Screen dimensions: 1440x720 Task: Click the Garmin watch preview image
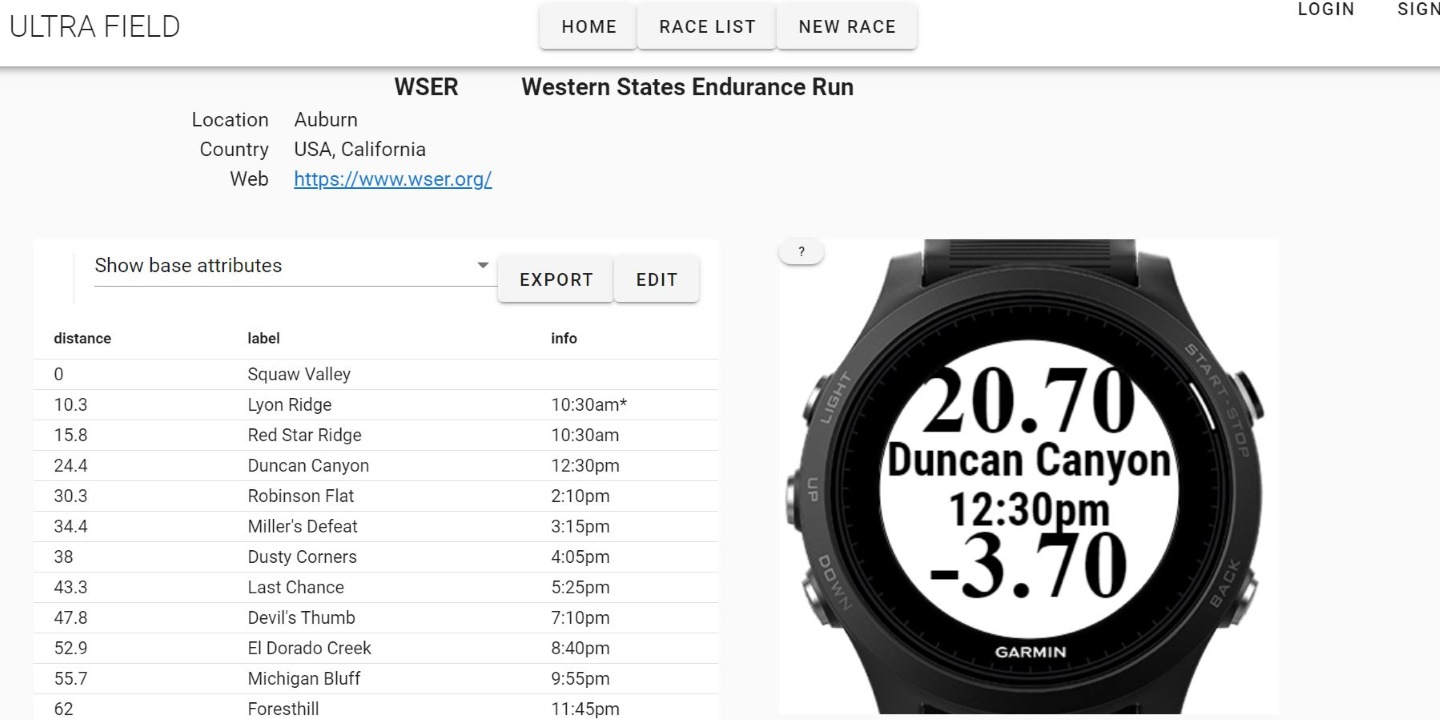click(x=1029, y=477)
